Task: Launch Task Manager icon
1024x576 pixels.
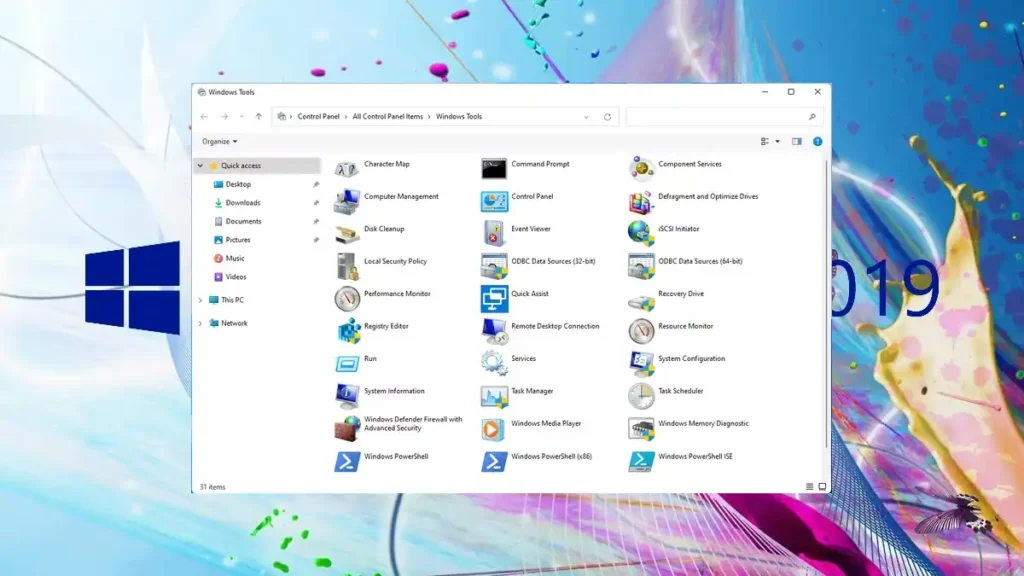Action: [x=494, y=396]
